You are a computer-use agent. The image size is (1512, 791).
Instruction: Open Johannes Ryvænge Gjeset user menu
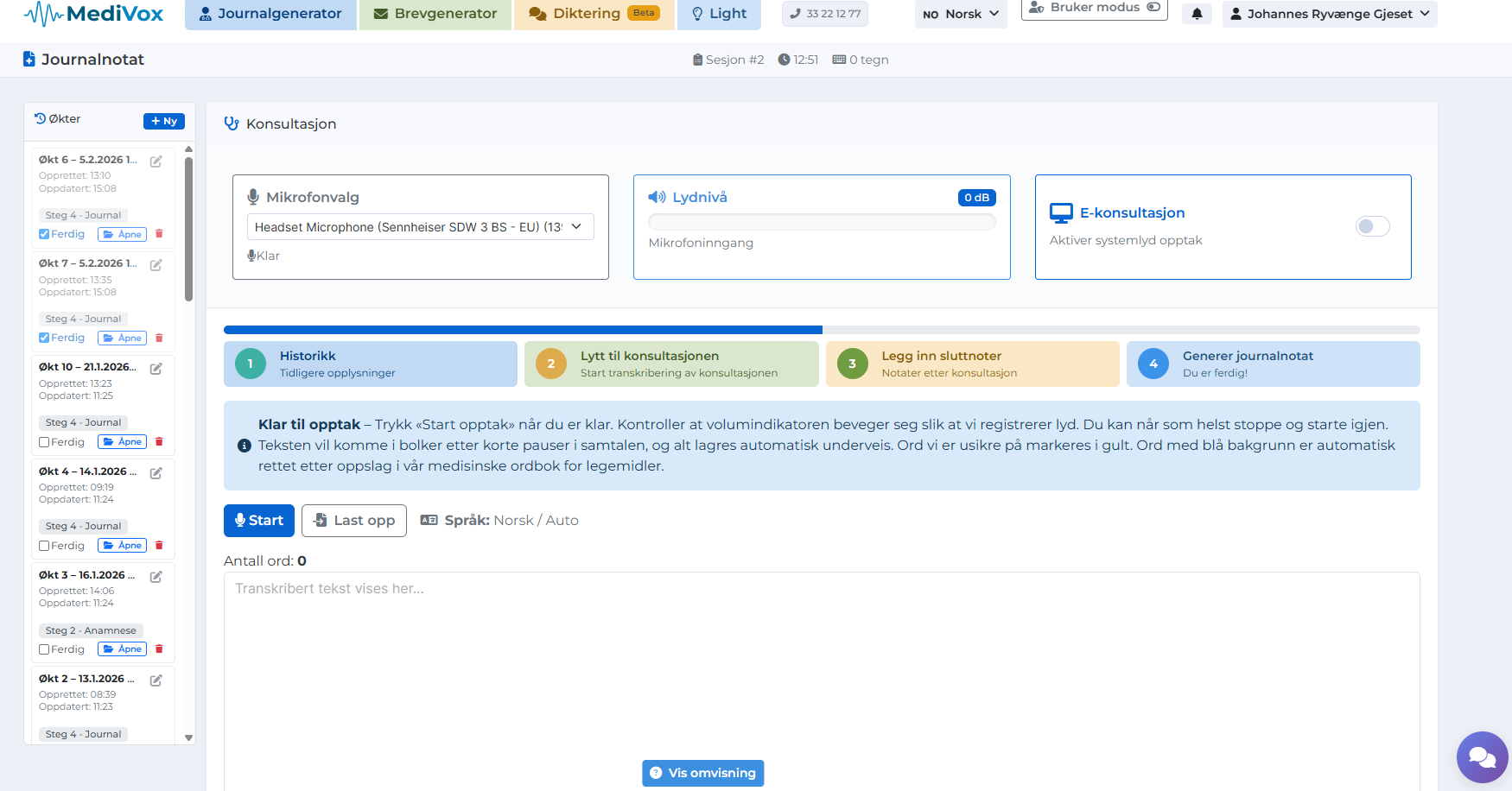click(1329, 14)
